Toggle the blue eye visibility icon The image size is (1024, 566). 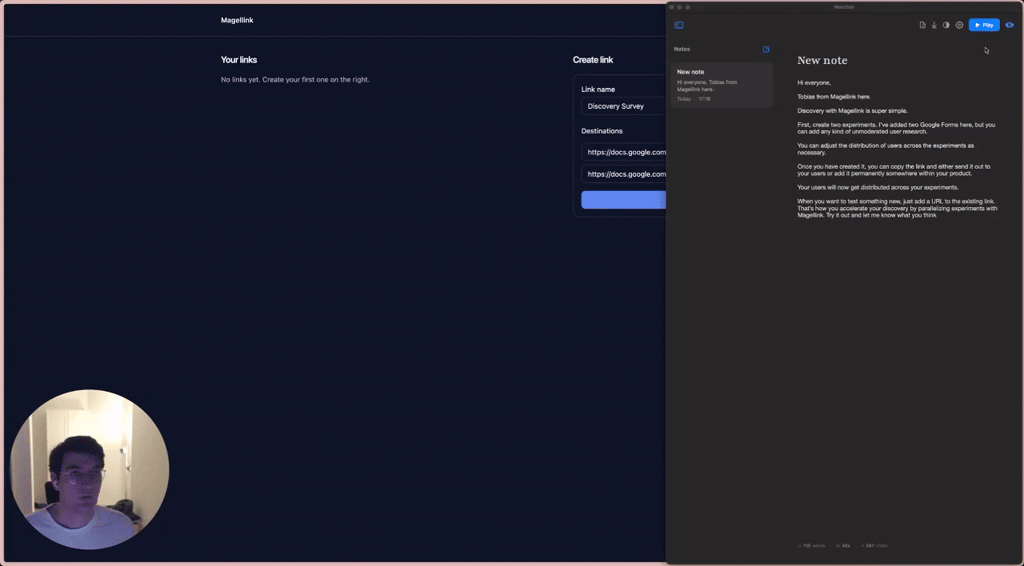coord(1010,25)
